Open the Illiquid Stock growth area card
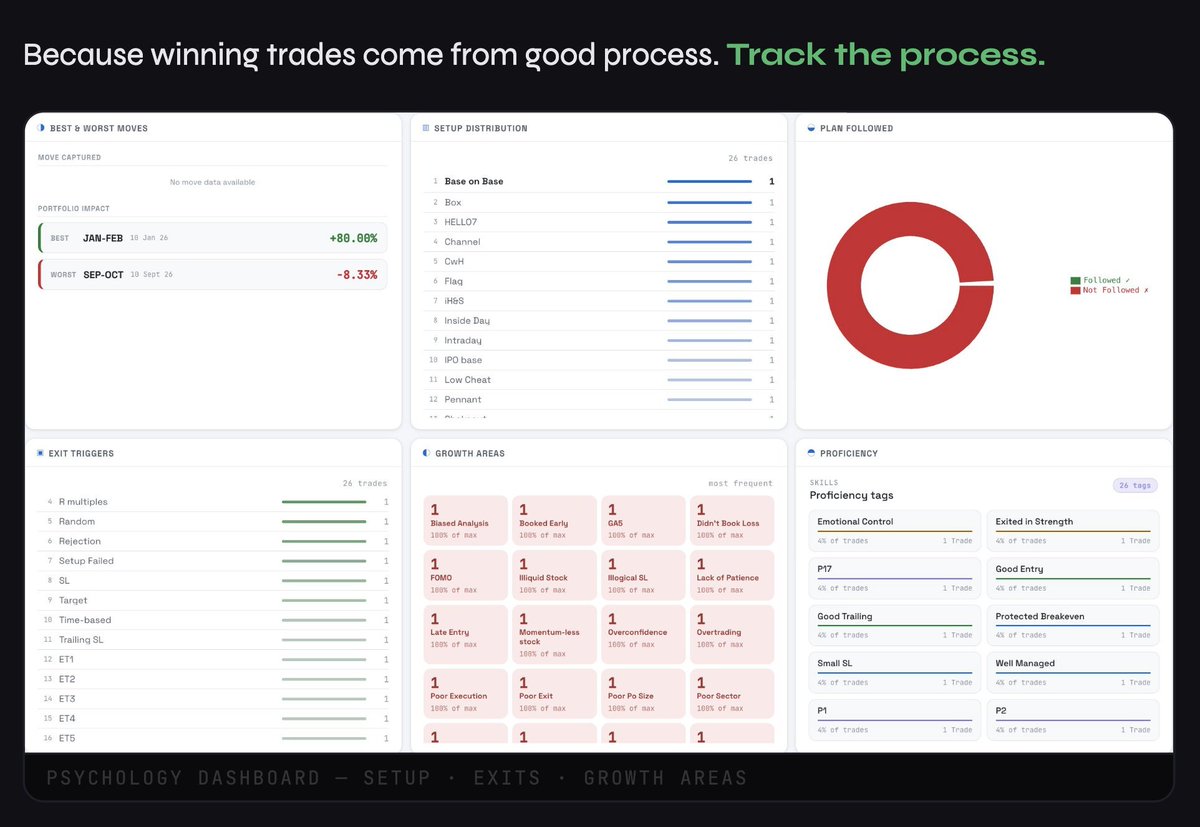The height and width of the screenshot is (827, 1200). 554,575
